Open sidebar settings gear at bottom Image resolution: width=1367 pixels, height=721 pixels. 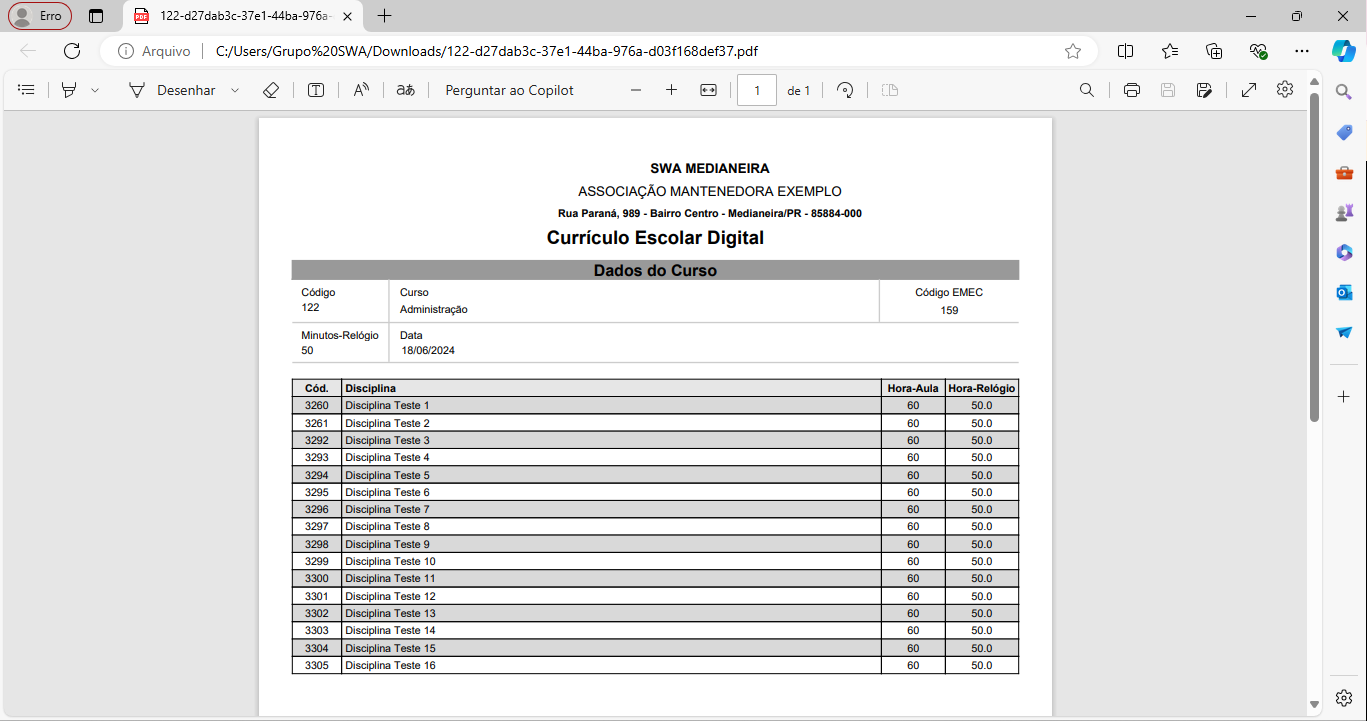coord(1344,697)
